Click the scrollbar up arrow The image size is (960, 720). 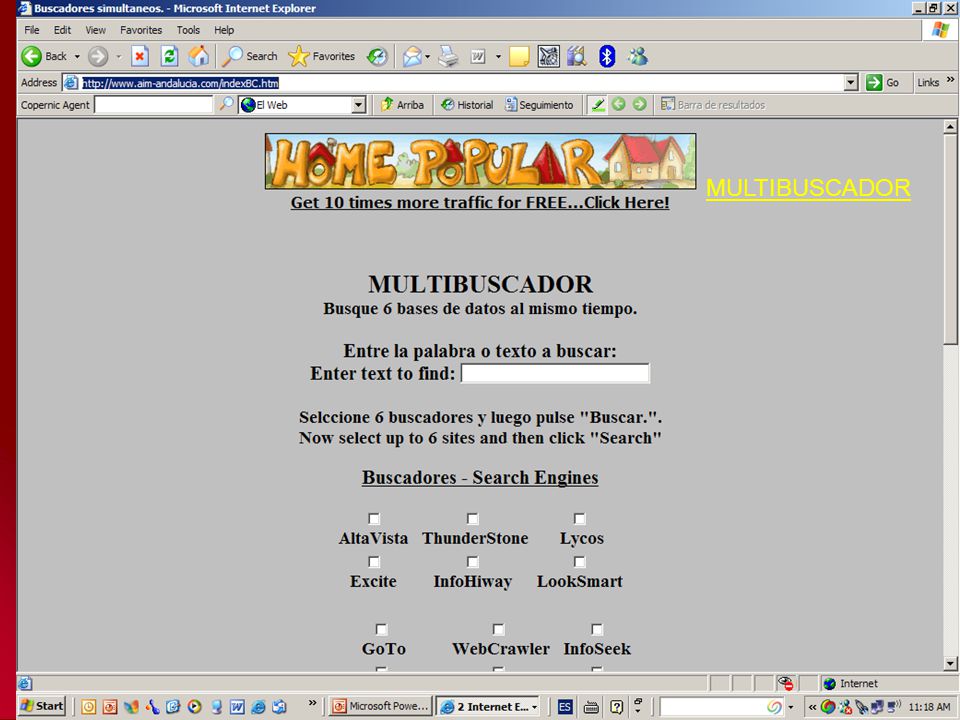950,127
